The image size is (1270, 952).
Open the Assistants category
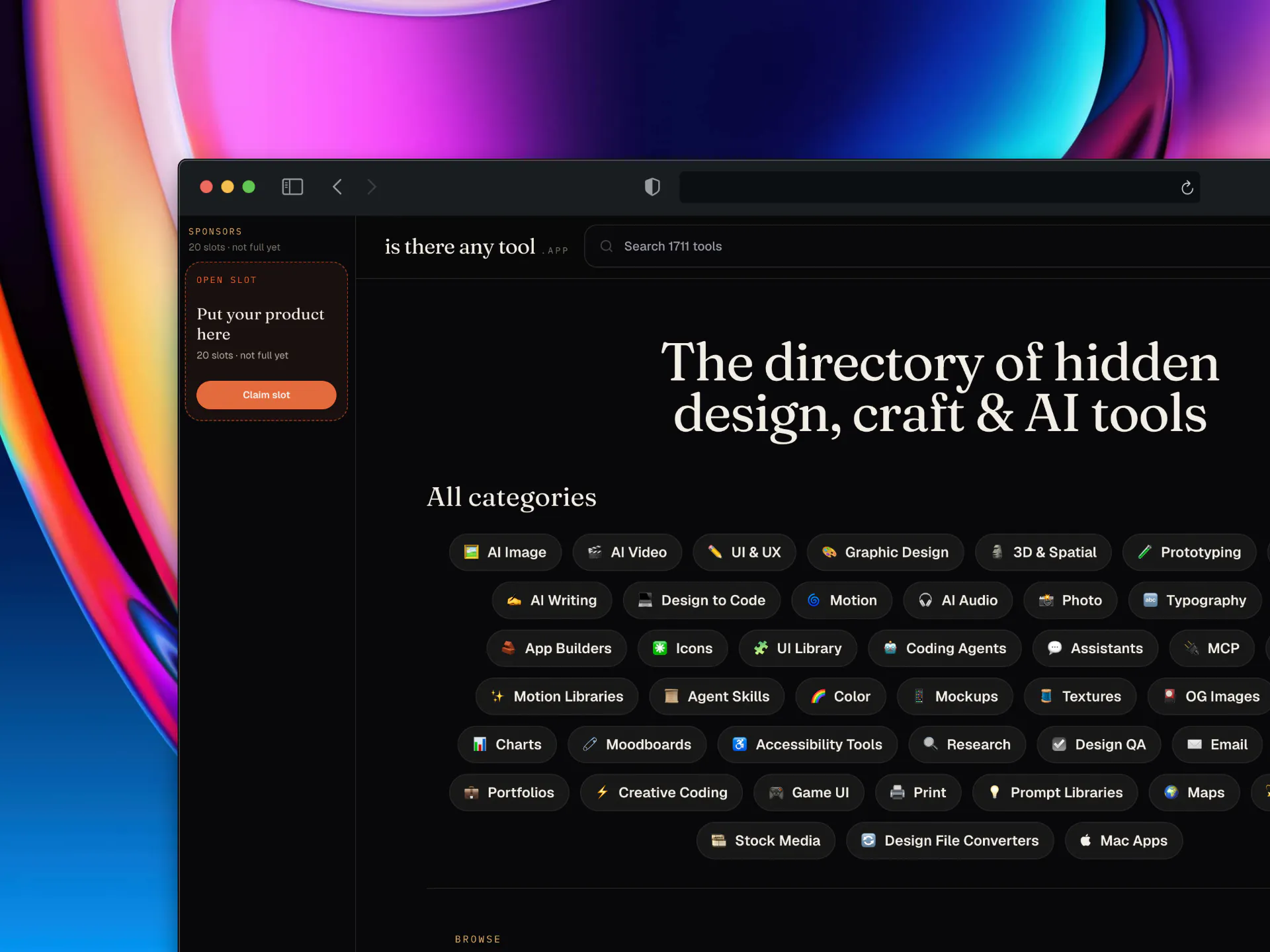click(x=1095, y=649)
